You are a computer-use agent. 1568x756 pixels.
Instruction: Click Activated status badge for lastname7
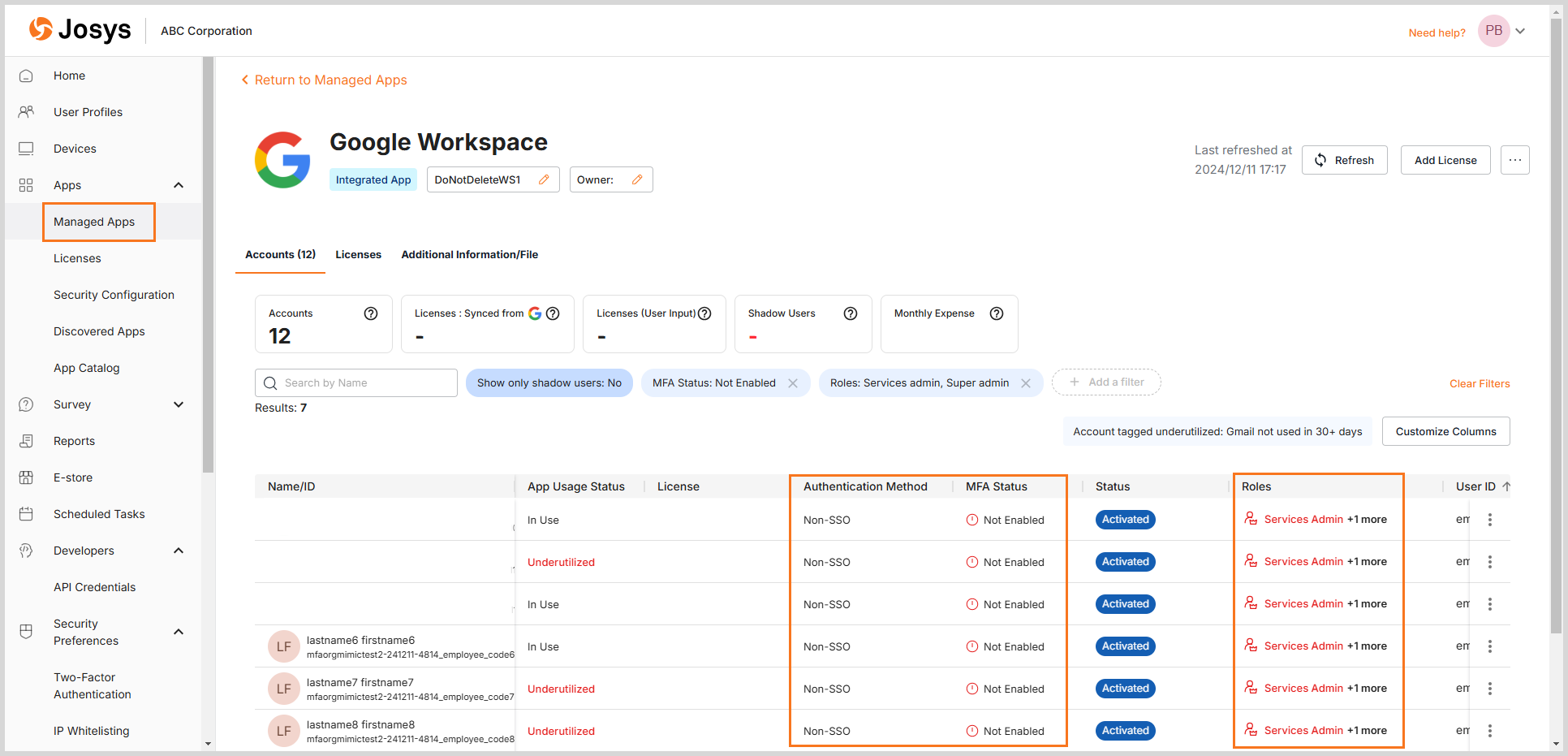click(x=1125, y=688)
